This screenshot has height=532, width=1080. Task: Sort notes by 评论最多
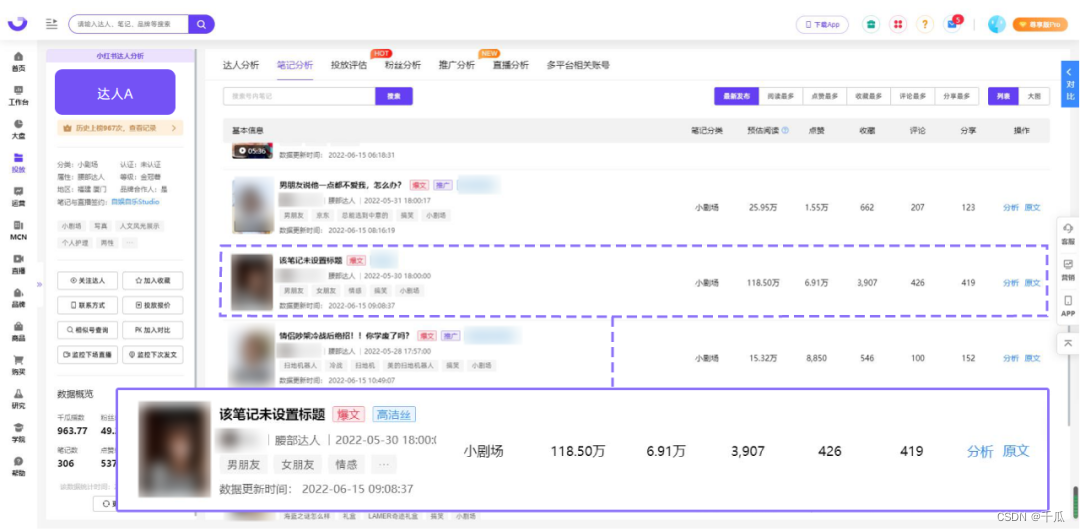pos(913,96)
